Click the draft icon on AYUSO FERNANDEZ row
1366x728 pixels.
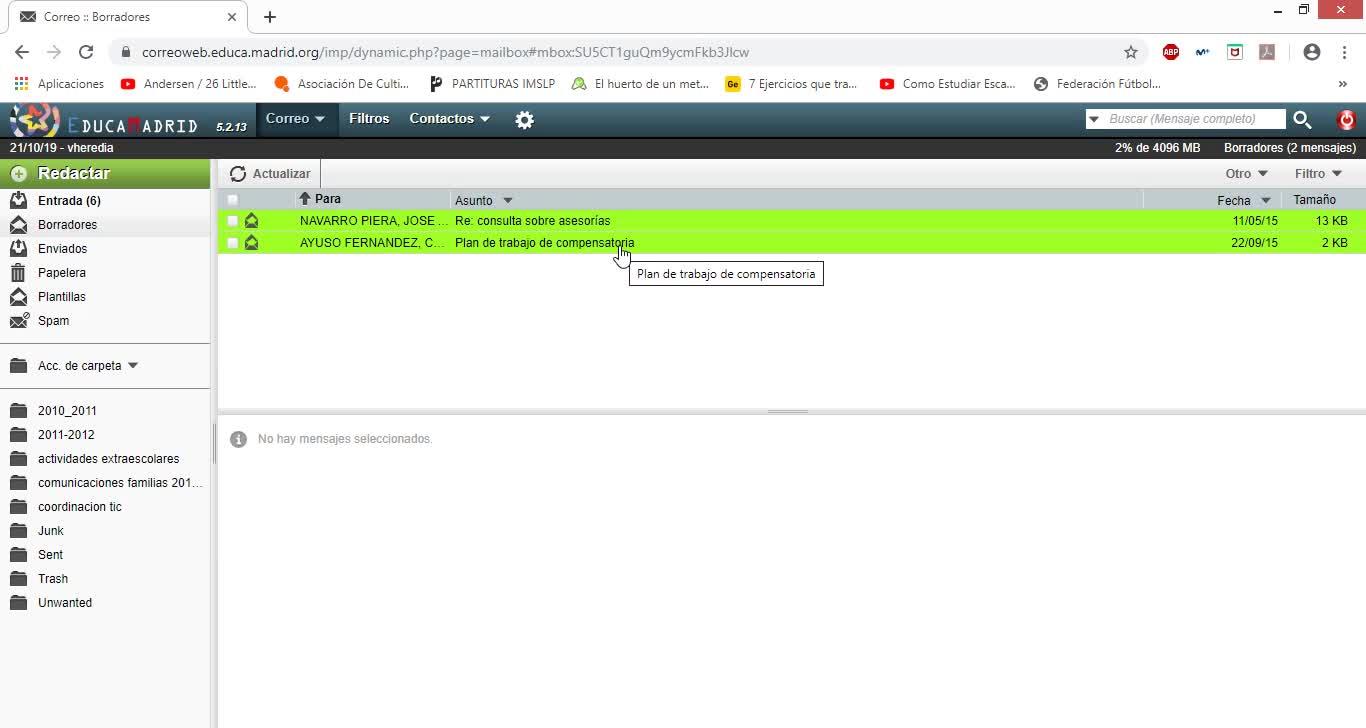251,242
